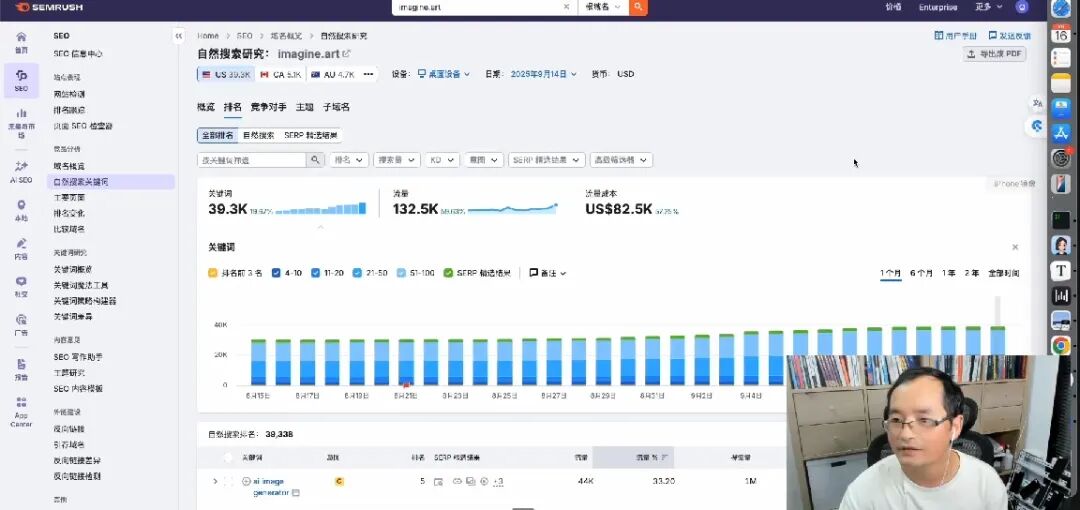This screenshot has width=1080, height=510.
Task: Check the ai image generator row checkbox
Action: coord(229,481)
